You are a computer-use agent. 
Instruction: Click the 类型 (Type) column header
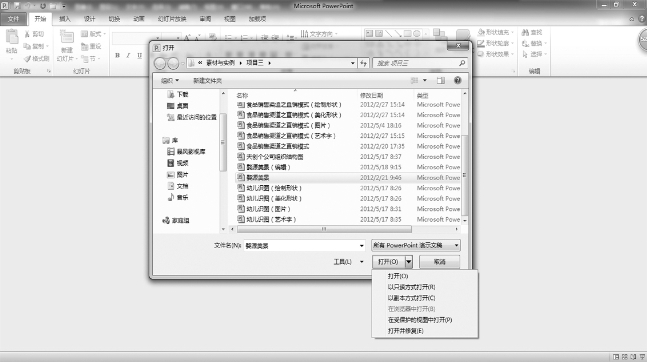[x=423, y=95]
